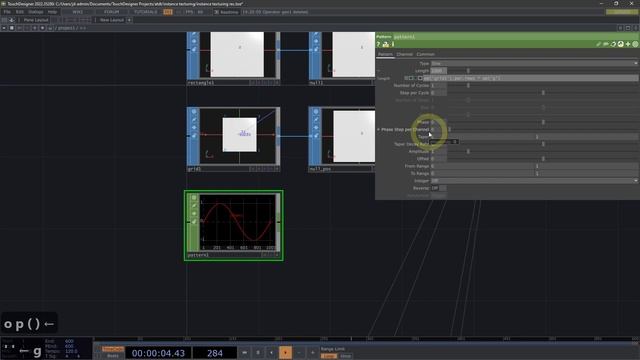Enable Once range limit
Image resolution: width=640 pixels, height=360 pixels.
pos(346,356)
